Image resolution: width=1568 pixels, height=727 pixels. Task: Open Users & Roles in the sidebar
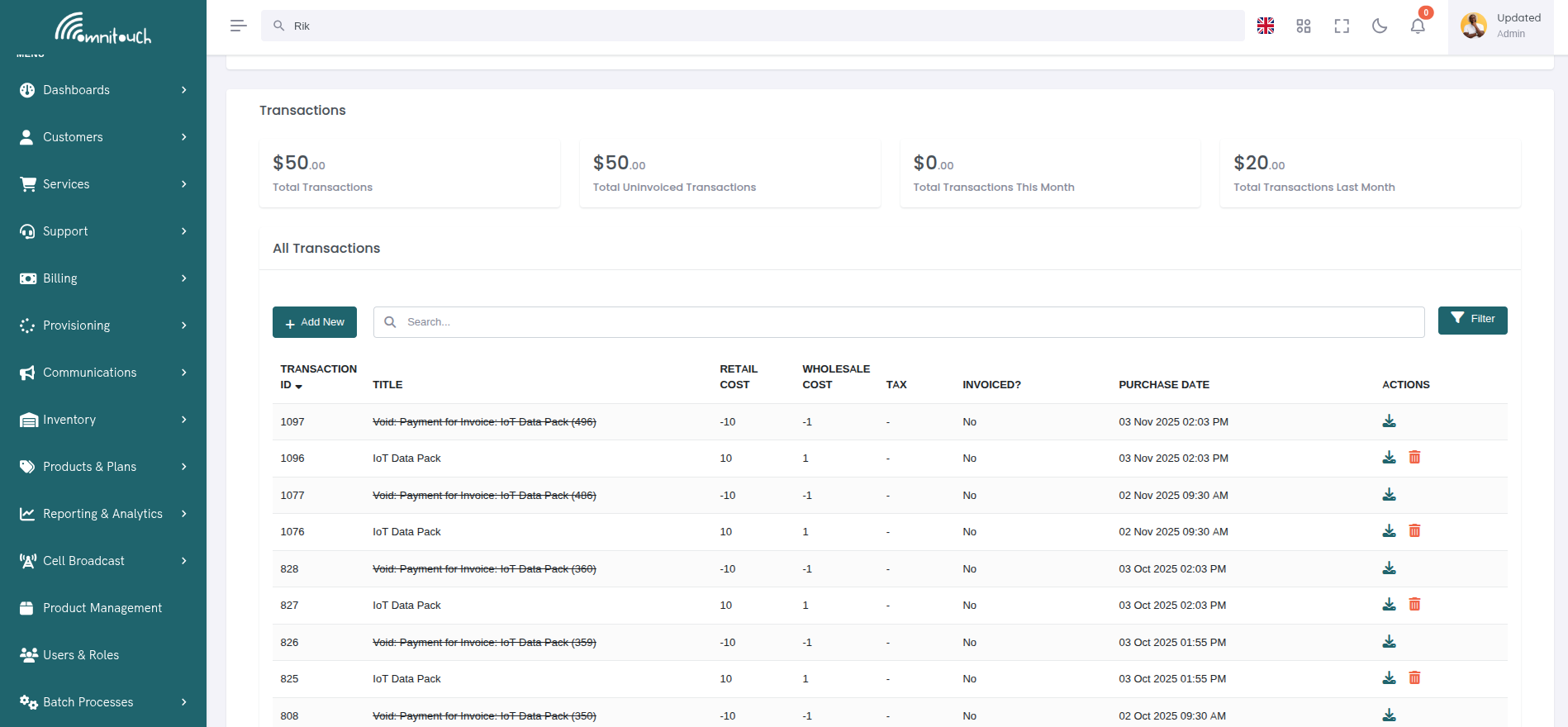pyautogui.click(x=81, y=655)
